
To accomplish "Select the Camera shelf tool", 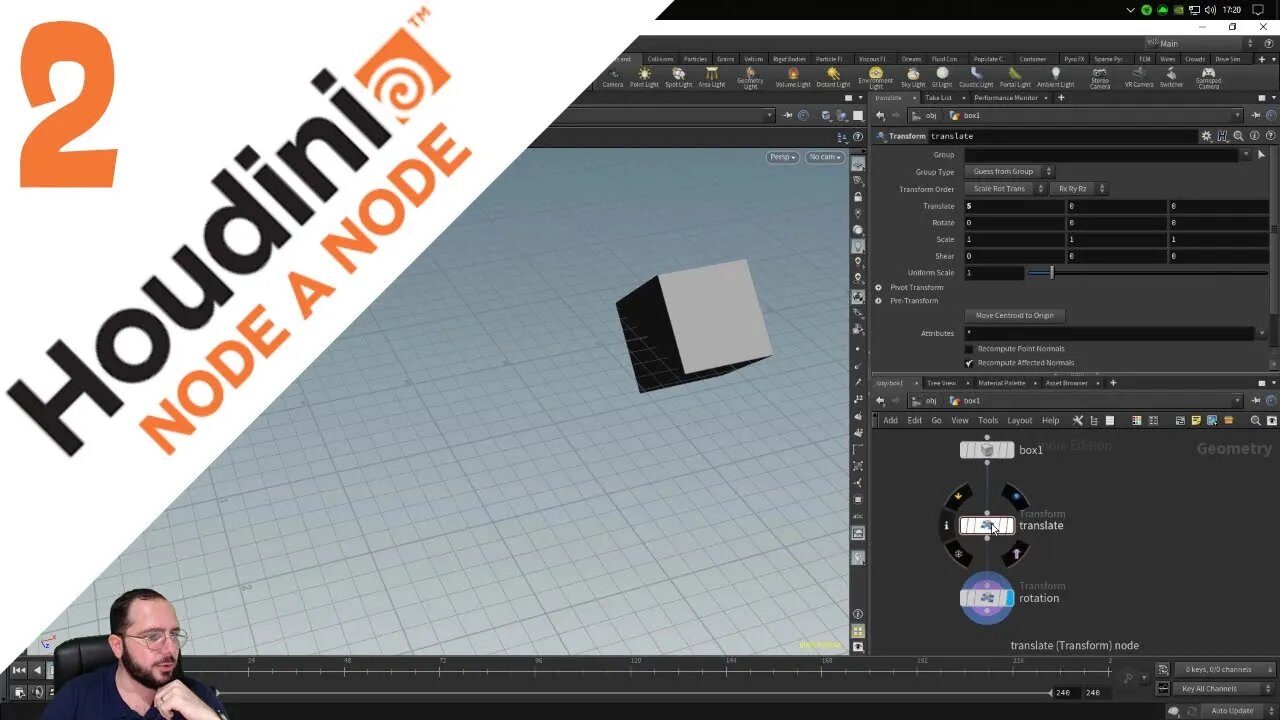I will 613,78.
